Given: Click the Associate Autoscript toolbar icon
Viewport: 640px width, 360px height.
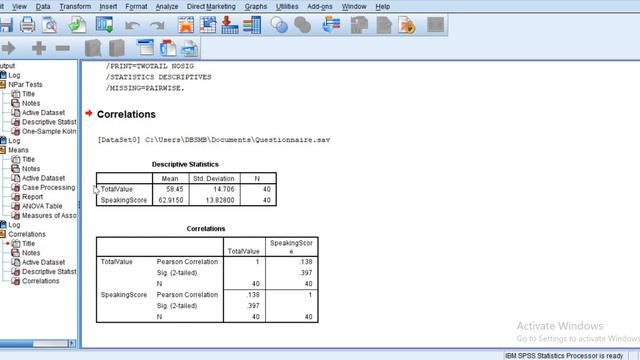Looking at the screenshot, I should (x=359, y=25).
